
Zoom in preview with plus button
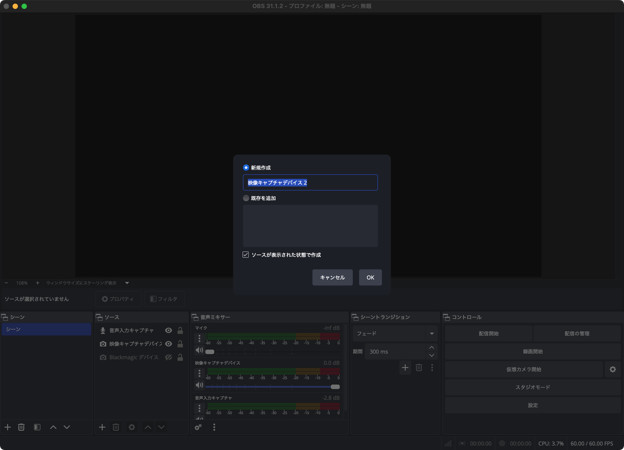point(37,283)
